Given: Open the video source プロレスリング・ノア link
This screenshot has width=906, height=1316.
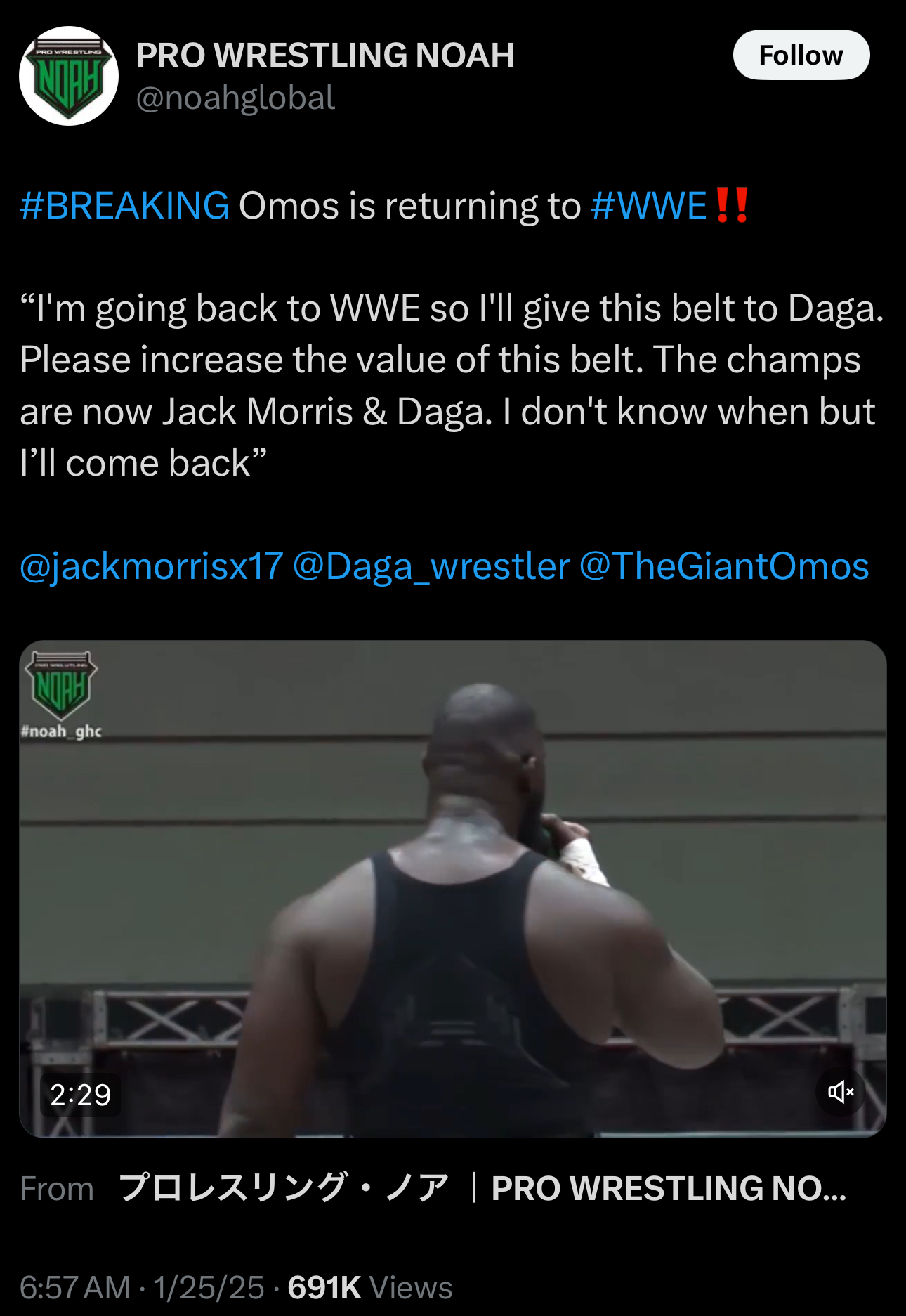Looking at the screenshot, I should [284, 1189].
